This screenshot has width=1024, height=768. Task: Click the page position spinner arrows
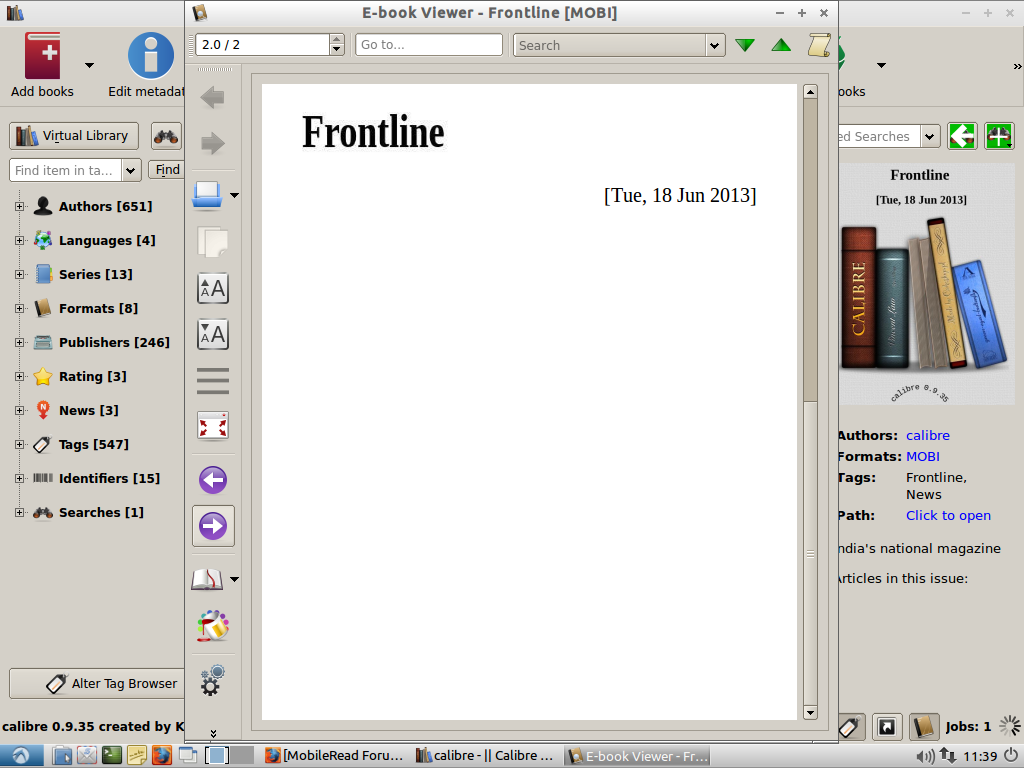click(336, 44)
